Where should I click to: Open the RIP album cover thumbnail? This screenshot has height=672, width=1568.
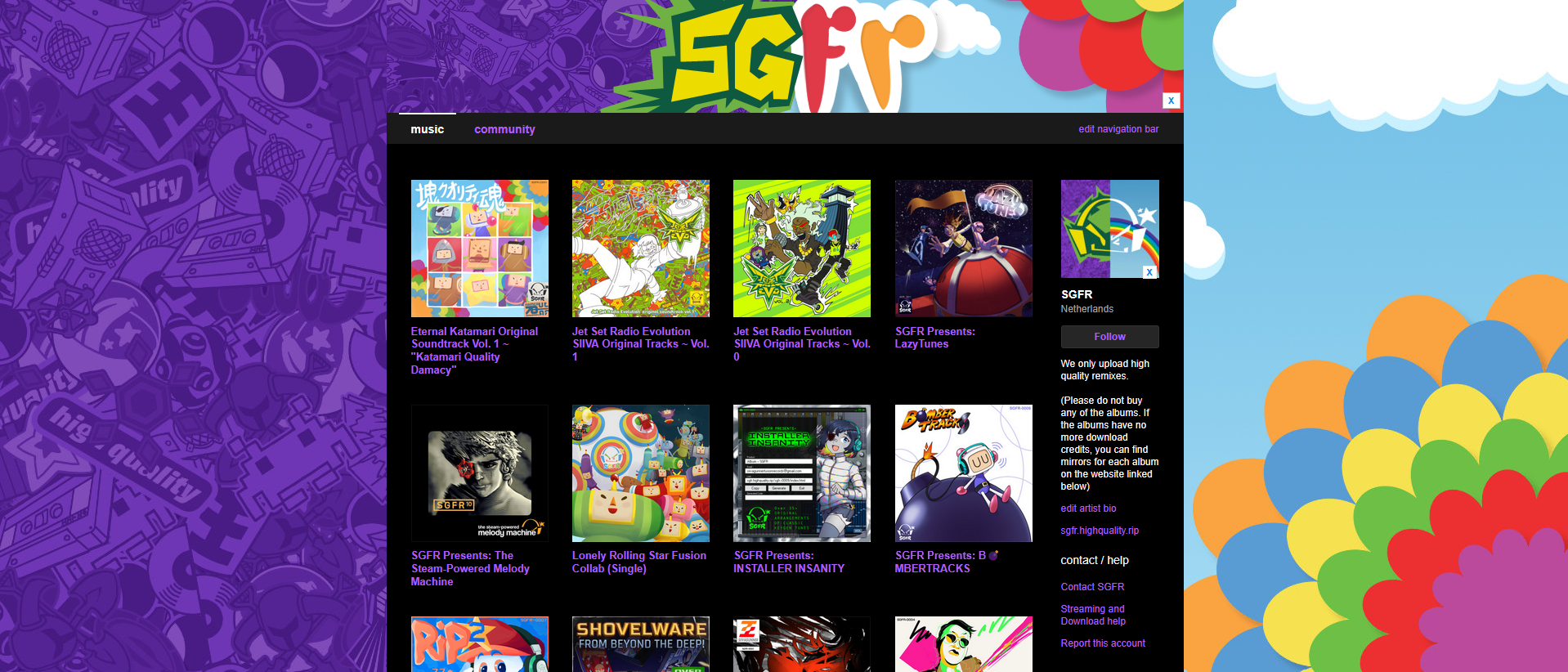click(479, 644)
